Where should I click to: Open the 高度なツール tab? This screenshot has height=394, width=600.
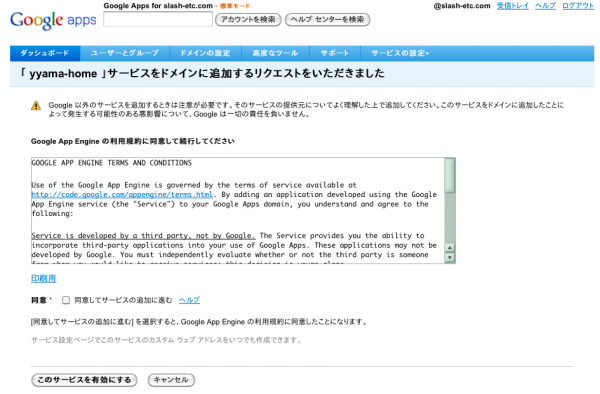(x=275, y=53)
